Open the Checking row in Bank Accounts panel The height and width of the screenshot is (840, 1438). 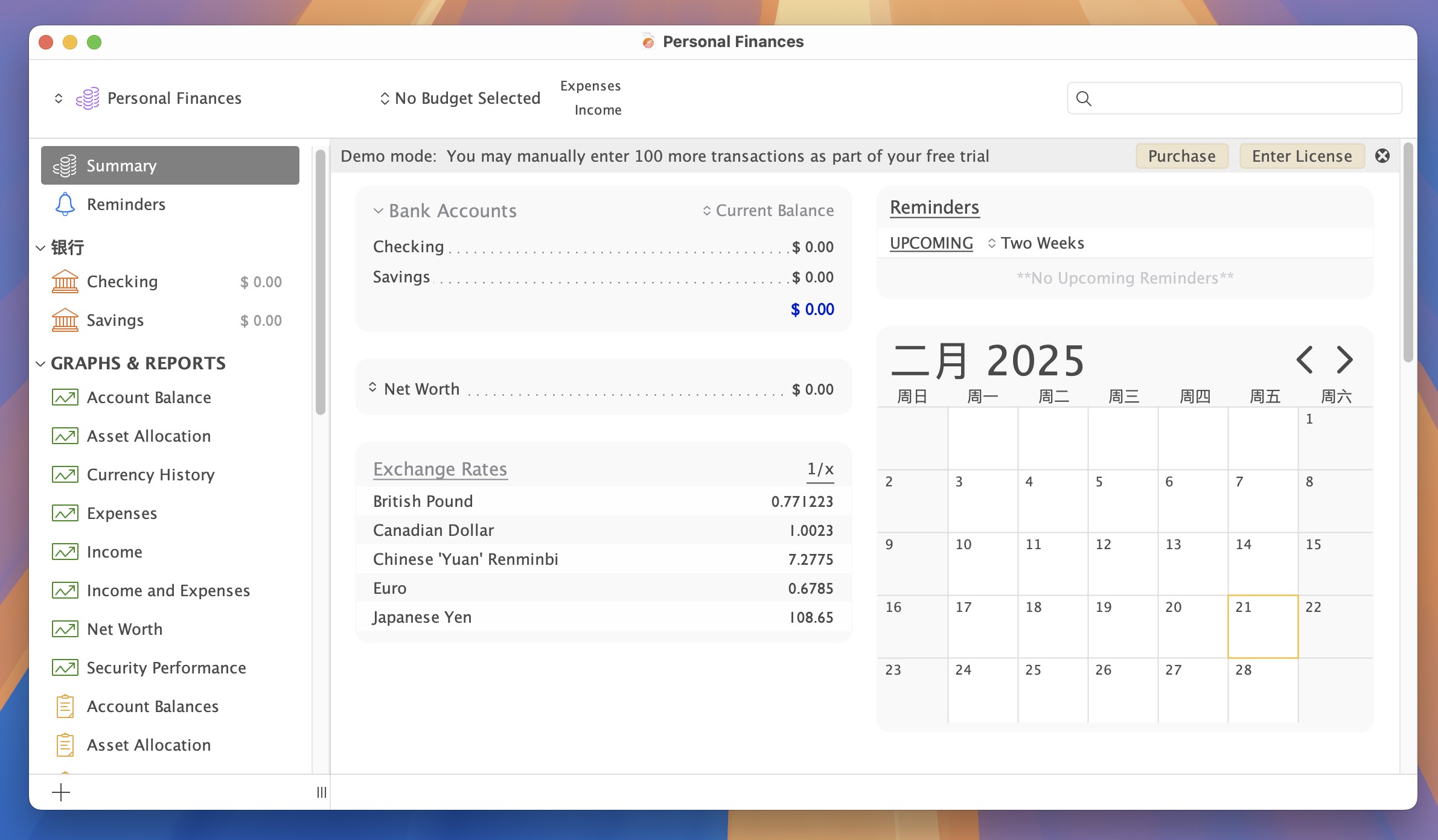pyautogui.click(x=603, y=247)
